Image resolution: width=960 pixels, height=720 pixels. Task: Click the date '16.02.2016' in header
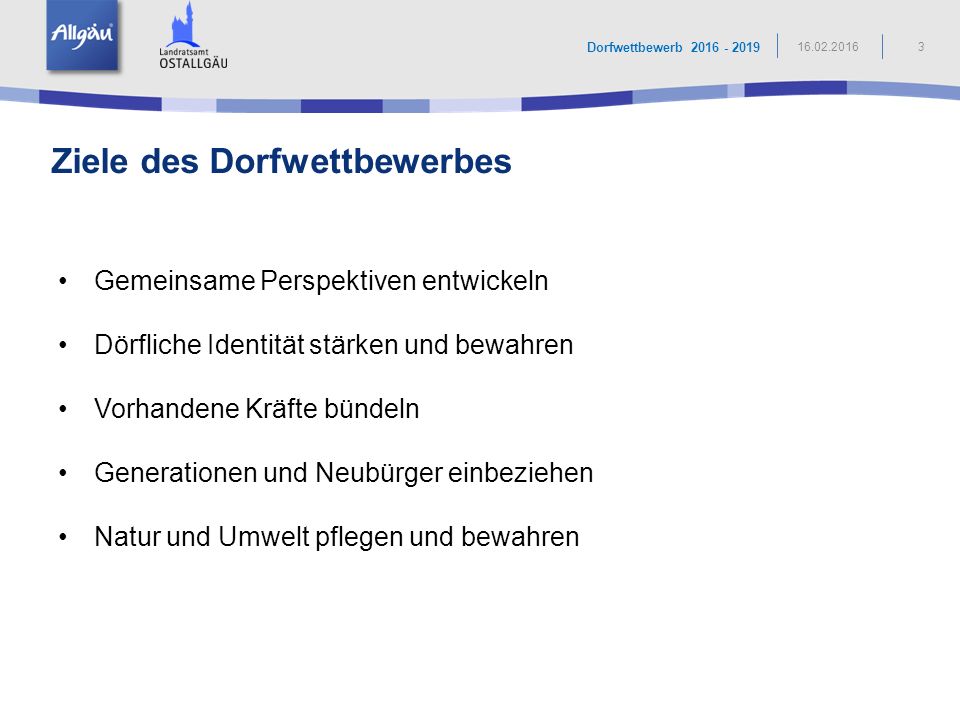point(827,47)
